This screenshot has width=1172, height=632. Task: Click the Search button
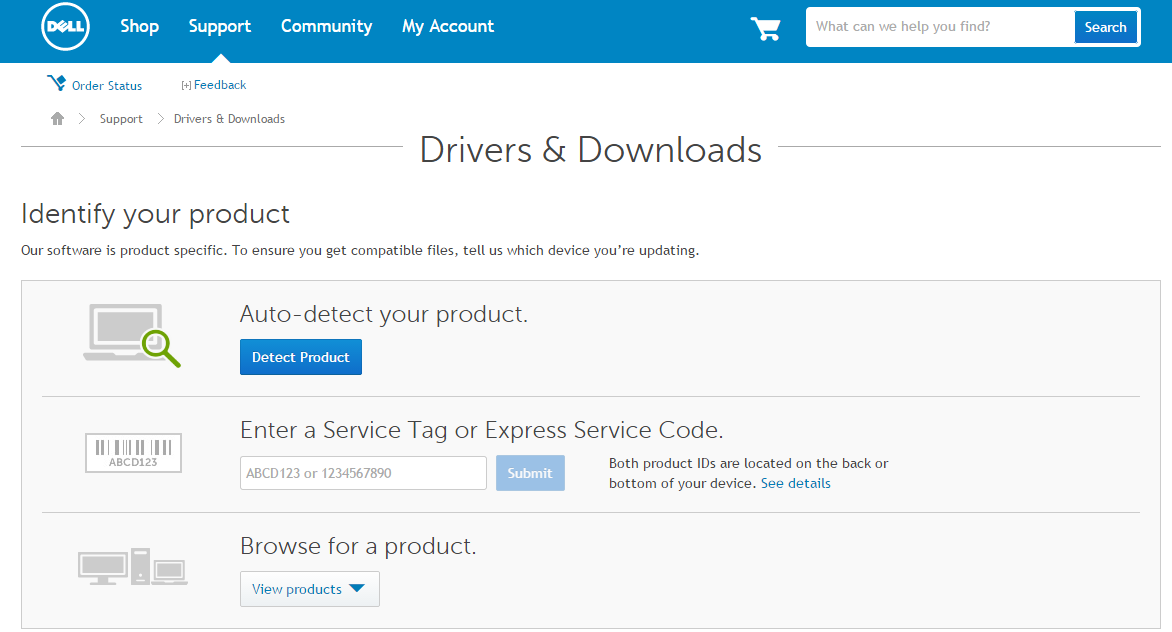tap(1105, 27)
